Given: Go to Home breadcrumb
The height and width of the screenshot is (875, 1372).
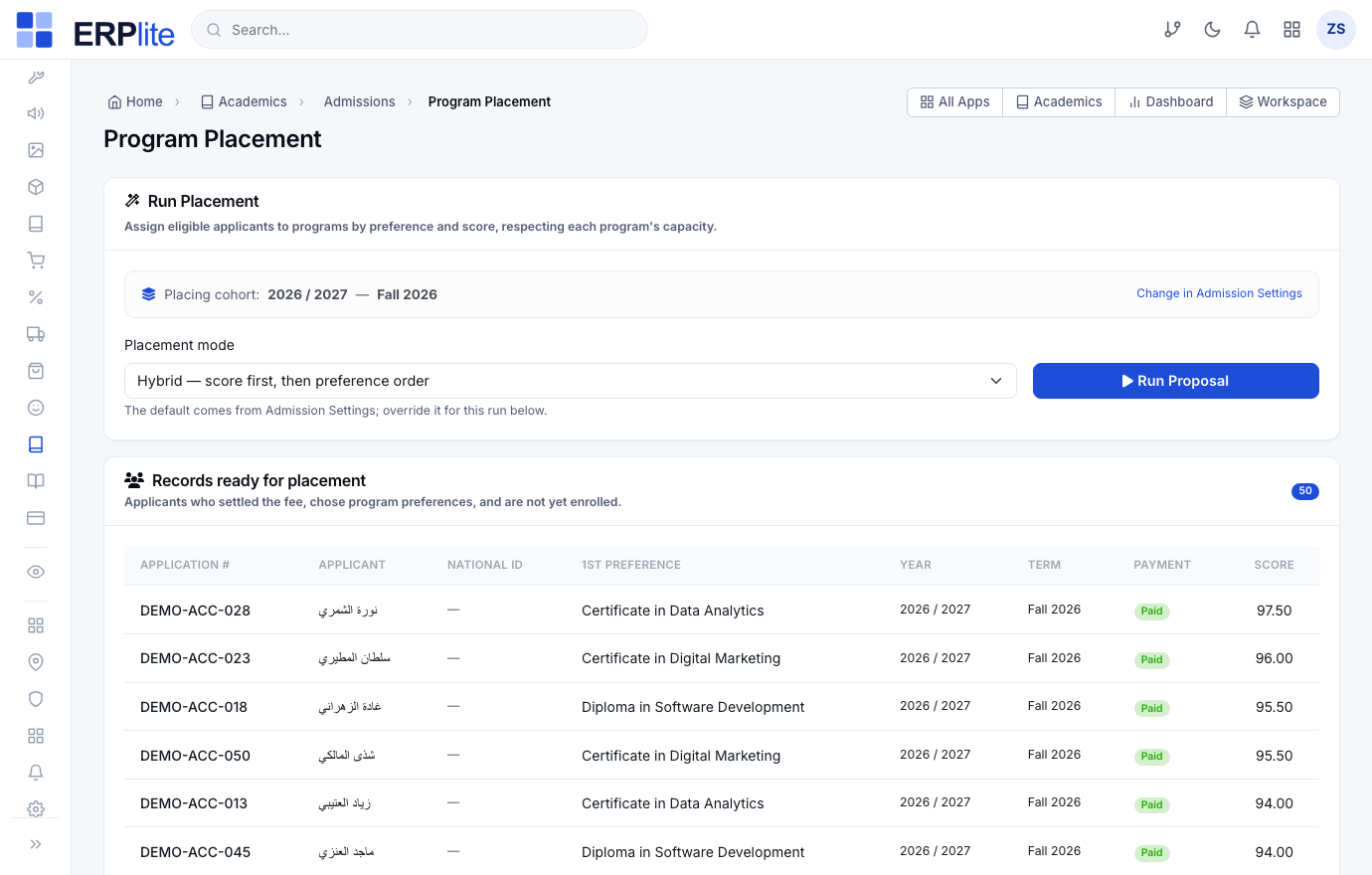Looking at the screenshot, I should coord(135,101).
